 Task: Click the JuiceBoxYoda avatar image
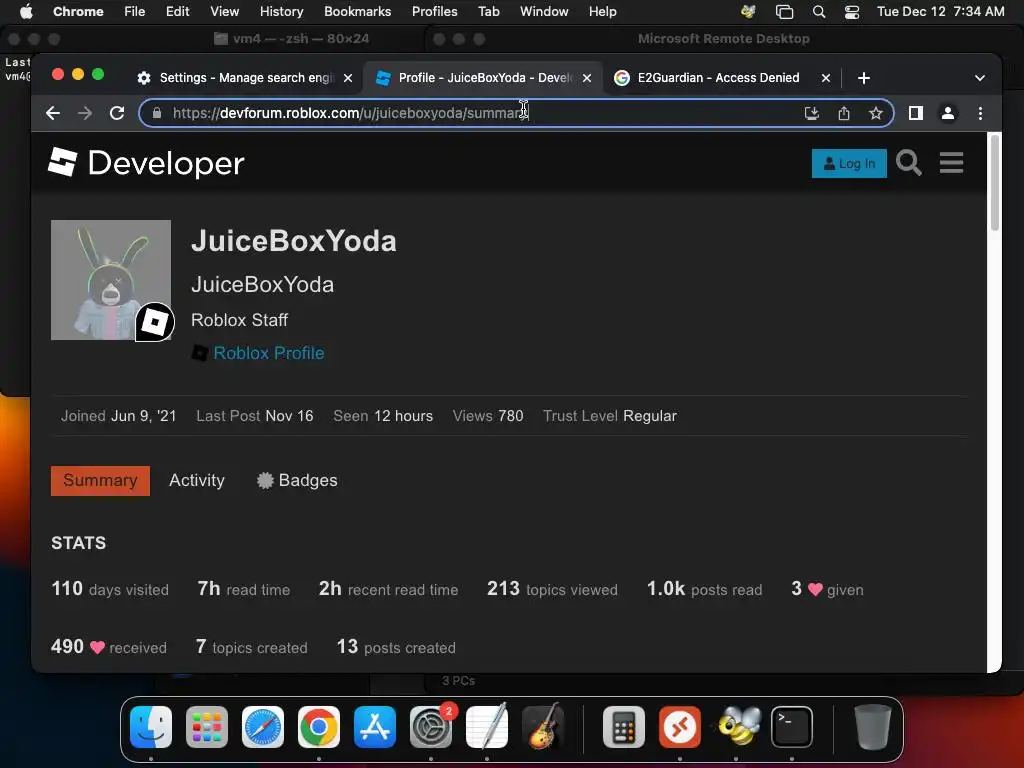(x=111, y=280)
